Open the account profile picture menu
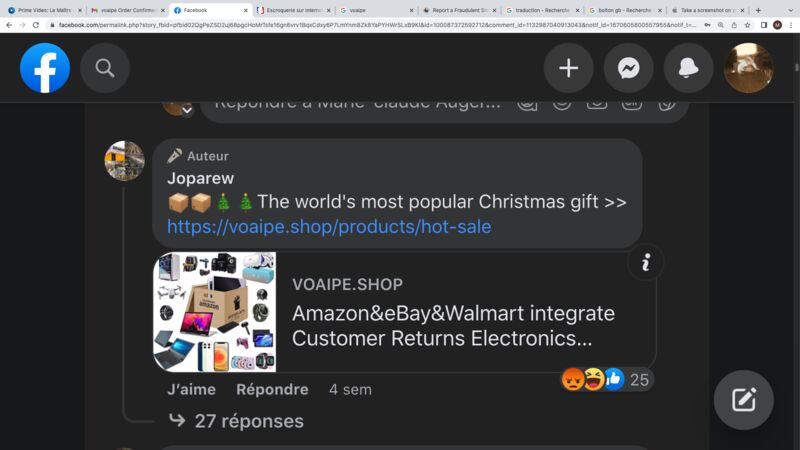The width and height of the screenshot is (800, 450). [748, 68]
